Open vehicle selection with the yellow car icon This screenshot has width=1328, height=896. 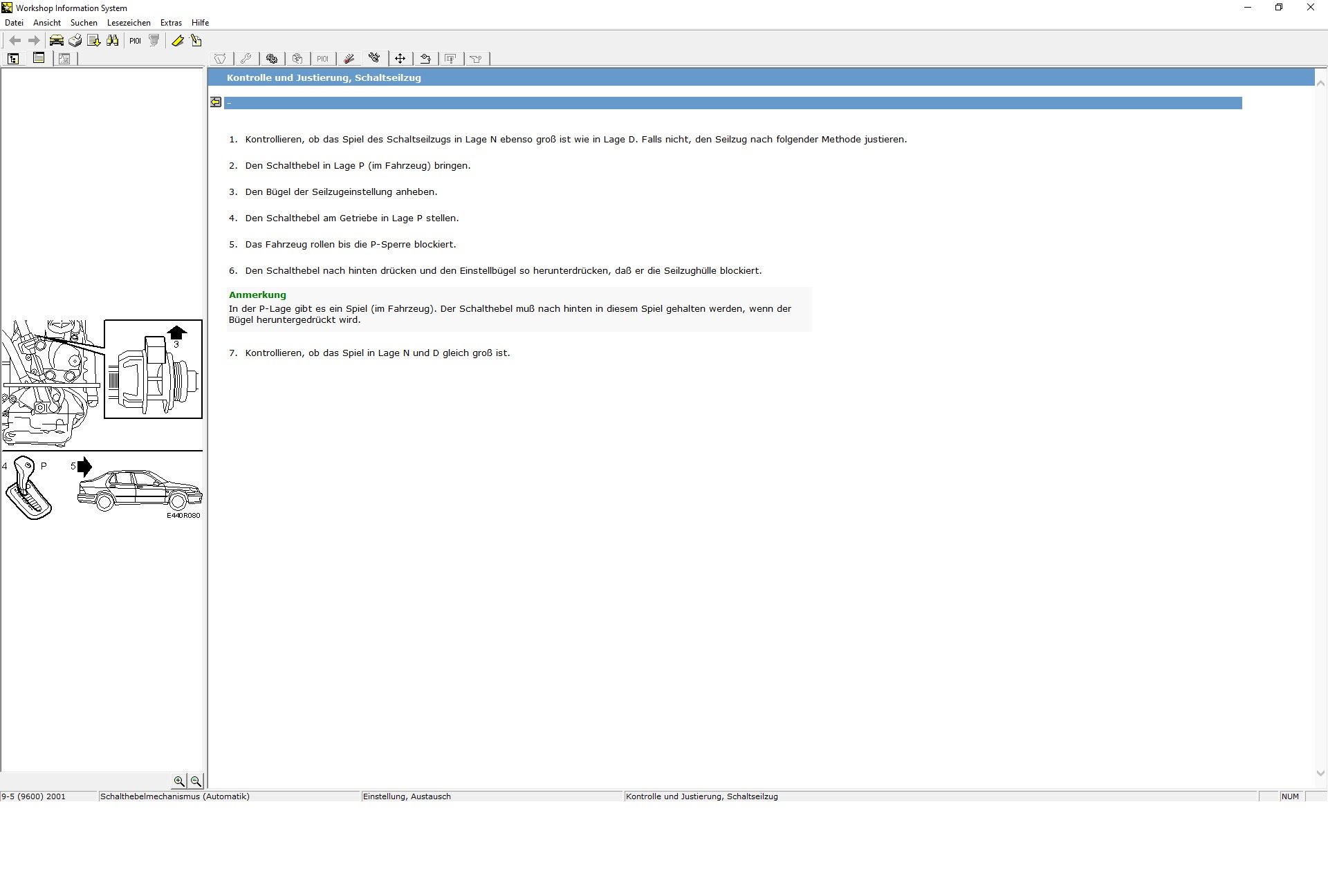[x=56, y=41]
